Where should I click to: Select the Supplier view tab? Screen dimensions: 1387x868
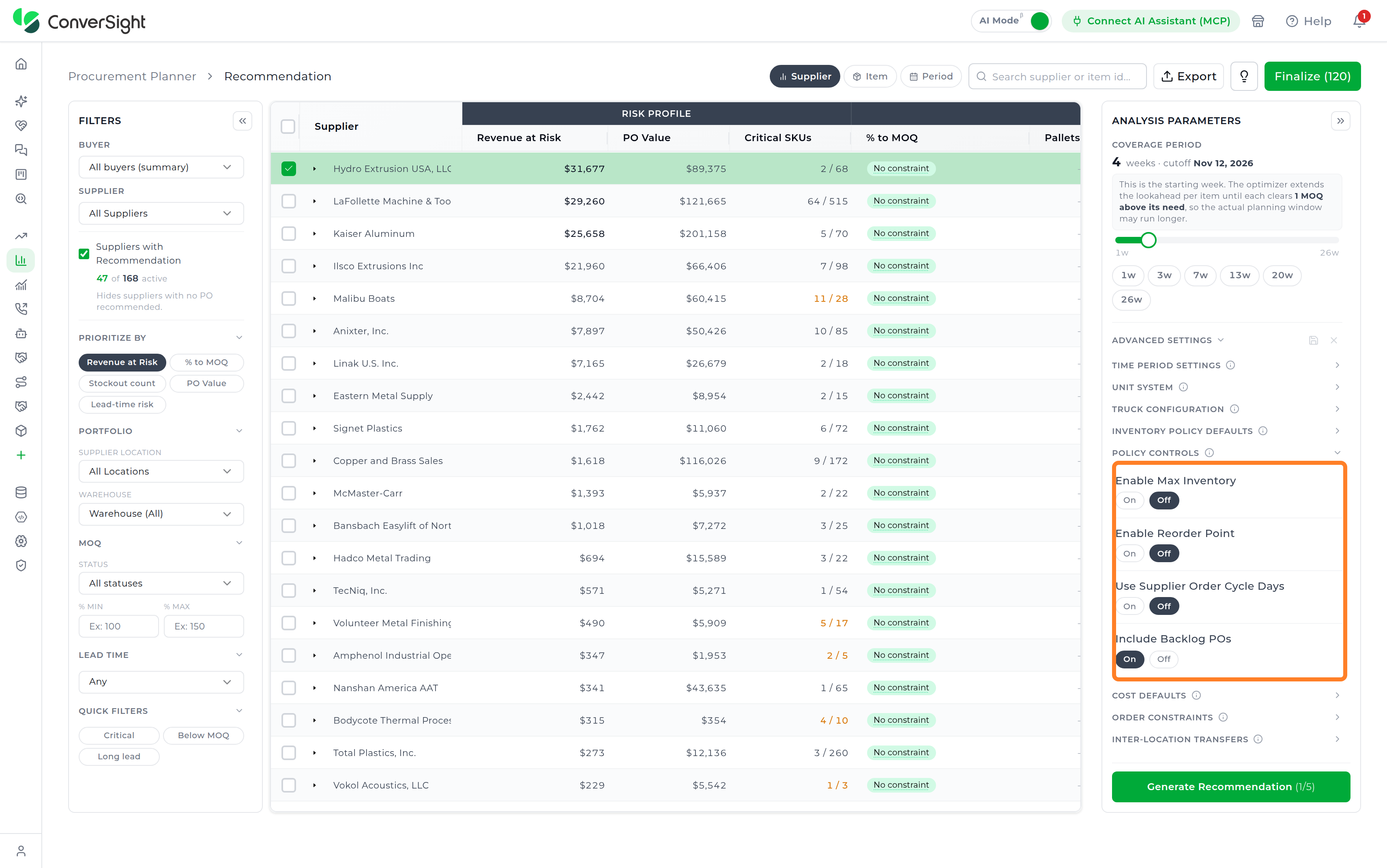click(x=805, y=76)
